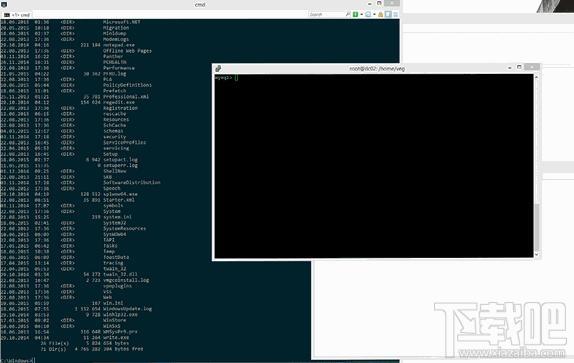
Task: Click the green new console button
Action: [x=355, y=14]
